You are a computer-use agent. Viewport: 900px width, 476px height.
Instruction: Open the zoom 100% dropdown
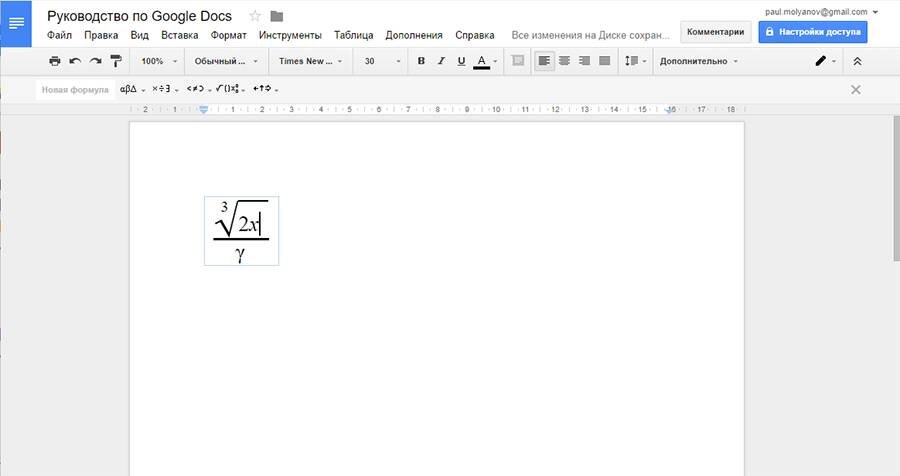pos(159,61)
